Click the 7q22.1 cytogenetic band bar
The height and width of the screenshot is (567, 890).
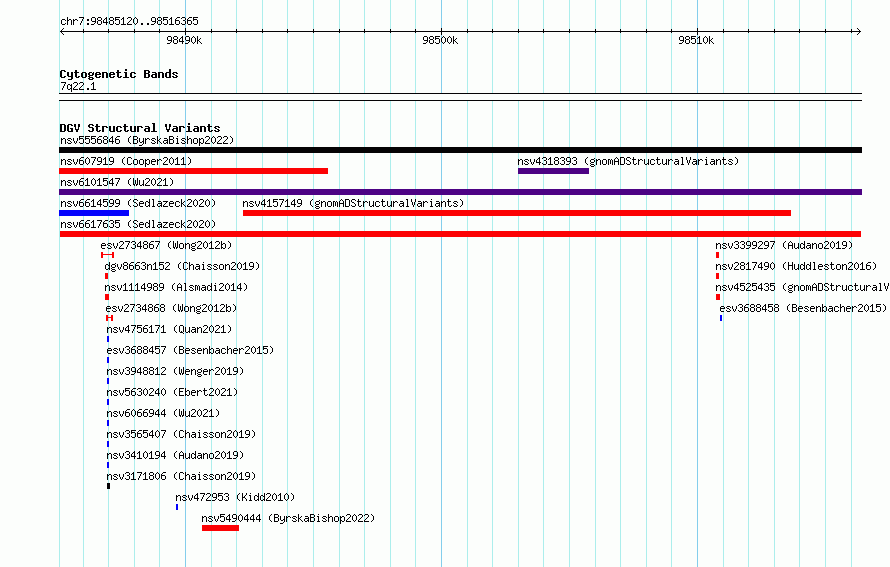coord(460,97)
